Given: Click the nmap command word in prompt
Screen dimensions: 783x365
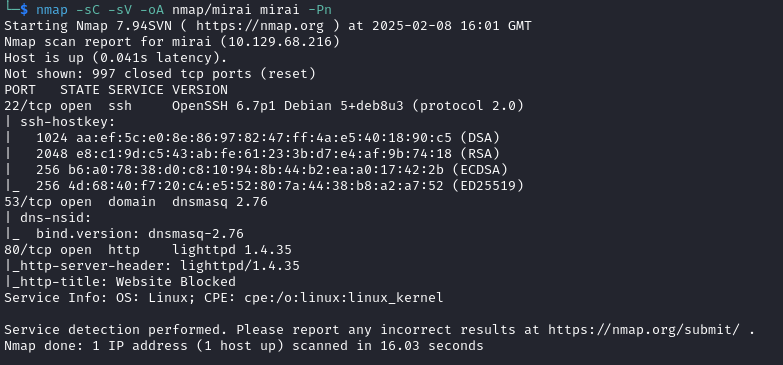Looking at the screenshot, I should click(52, 9).
